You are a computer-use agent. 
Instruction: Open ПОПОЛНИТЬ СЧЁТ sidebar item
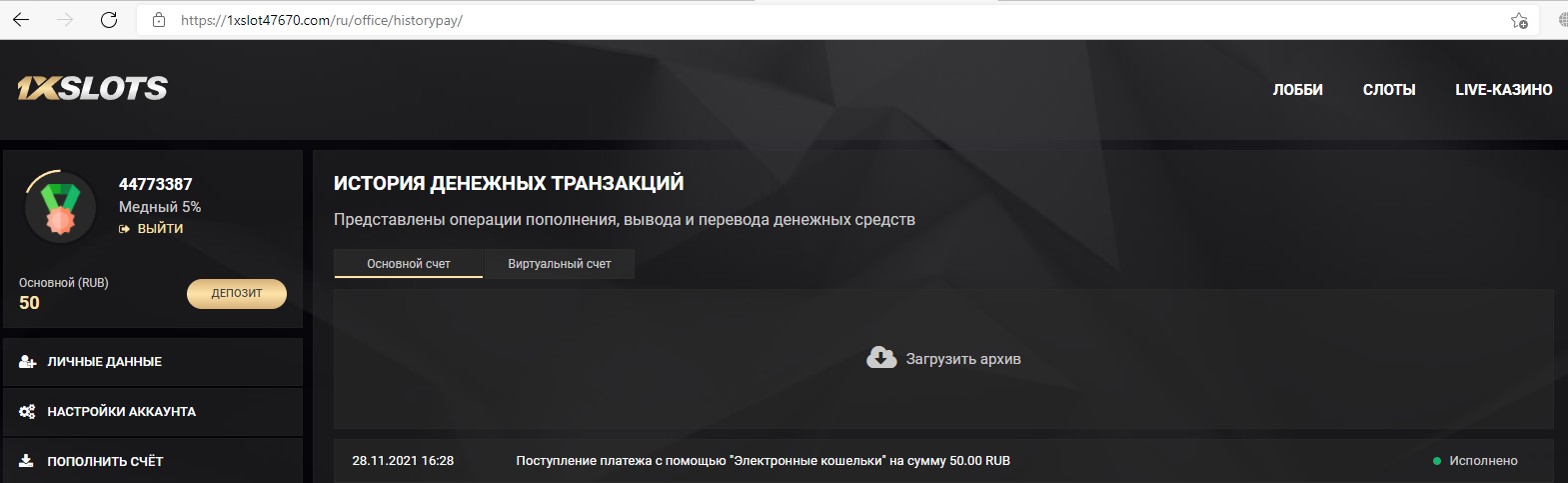(x=153, y=461)
